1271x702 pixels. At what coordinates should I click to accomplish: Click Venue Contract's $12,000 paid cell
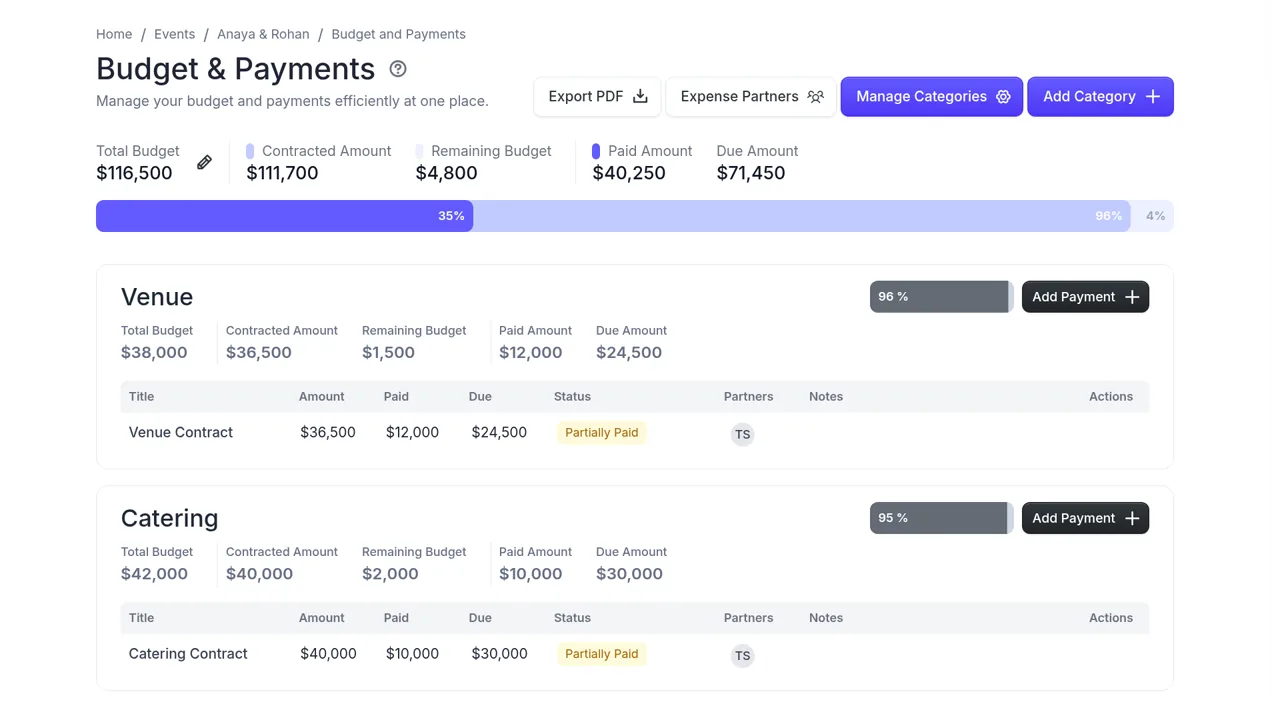click(x=412, y=432)
